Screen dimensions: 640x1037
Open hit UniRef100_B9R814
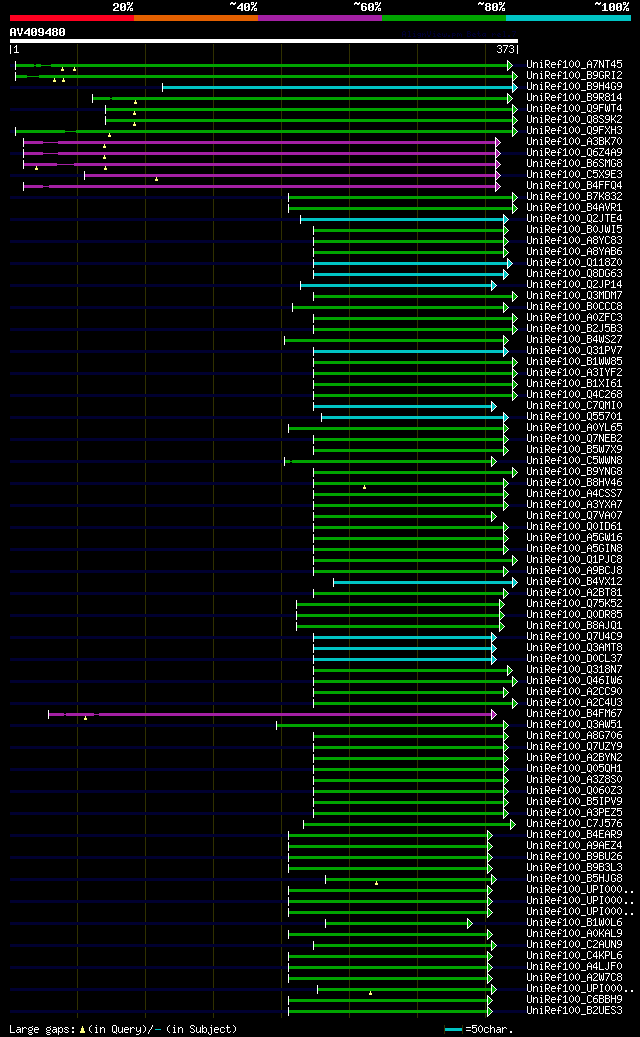(574, 98)
